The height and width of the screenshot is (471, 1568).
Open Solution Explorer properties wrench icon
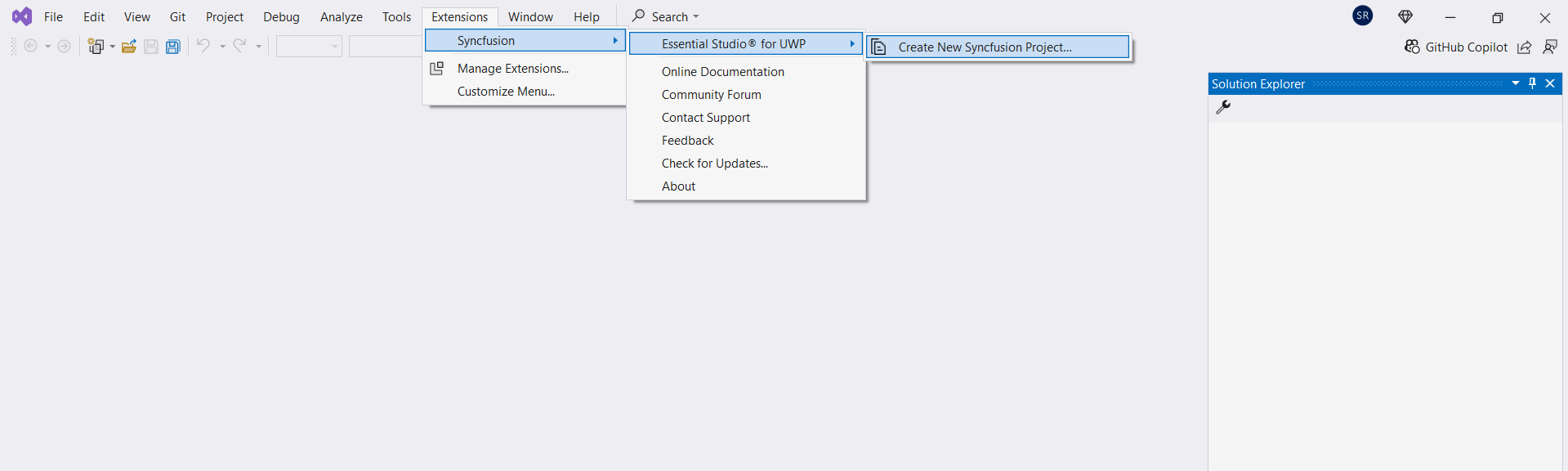pyautogui.click(x=1223, y=107)
